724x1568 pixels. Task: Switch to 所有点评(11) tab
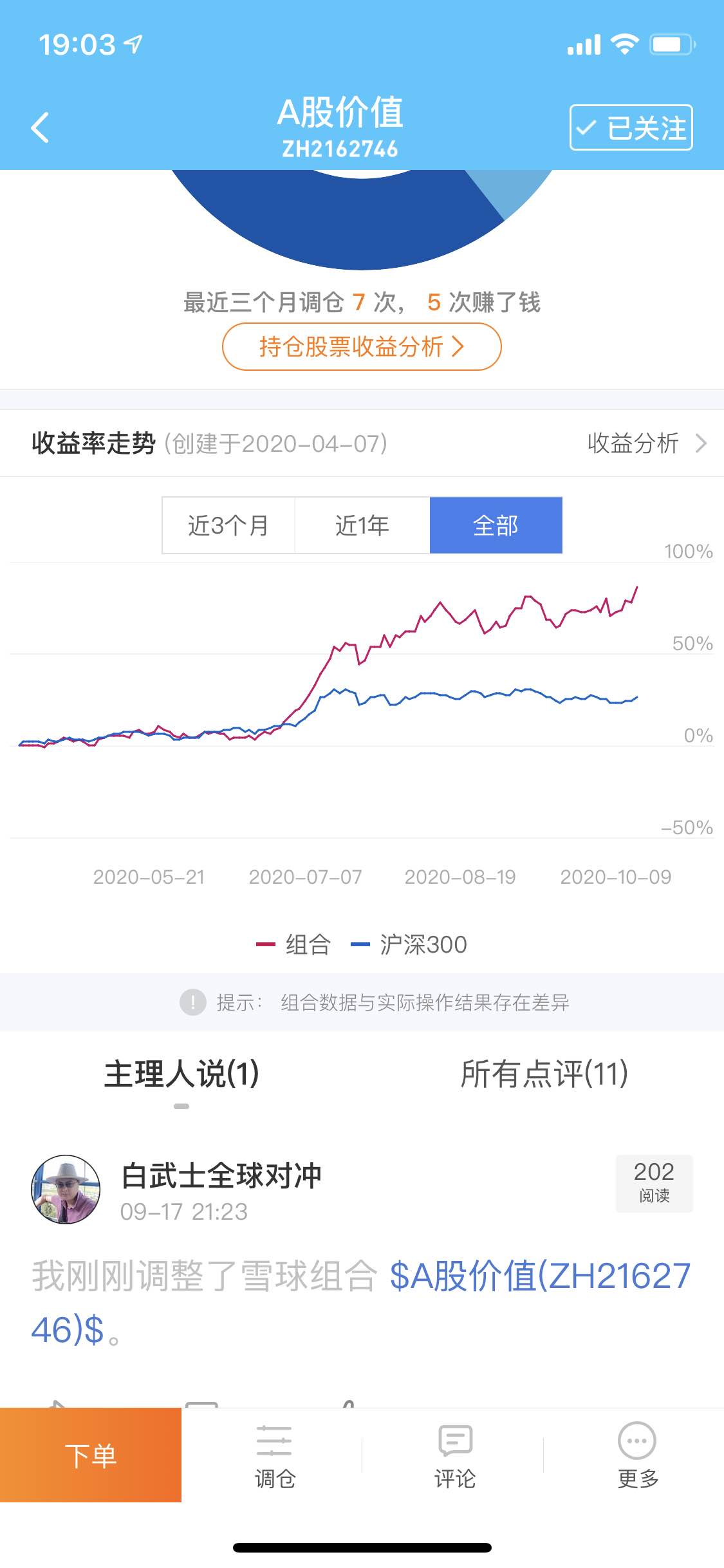pos(544,1074)
